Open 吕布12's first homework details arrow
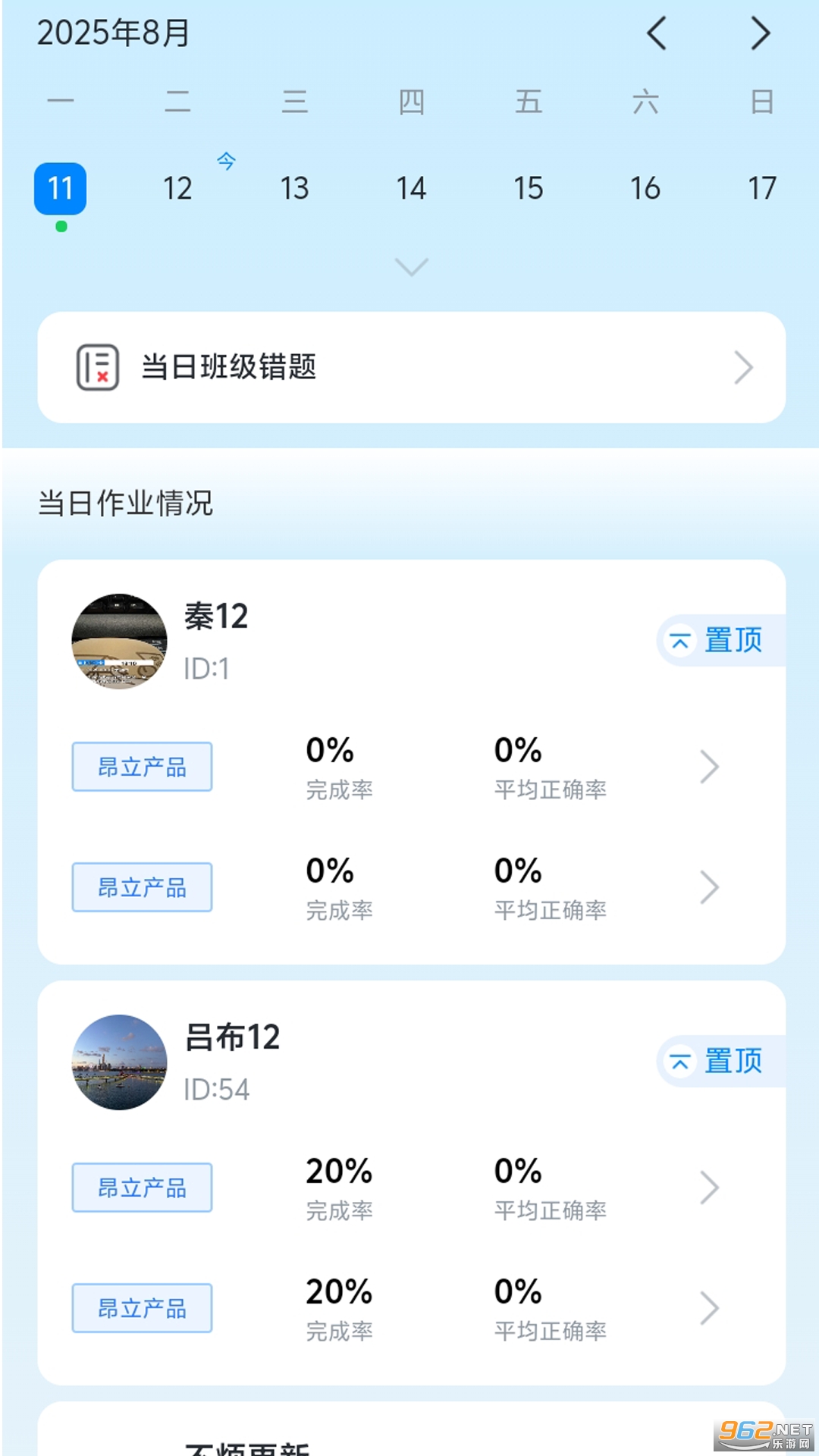The width and height of the screenshot is (819, 1456). click(x=709, y=1188)
